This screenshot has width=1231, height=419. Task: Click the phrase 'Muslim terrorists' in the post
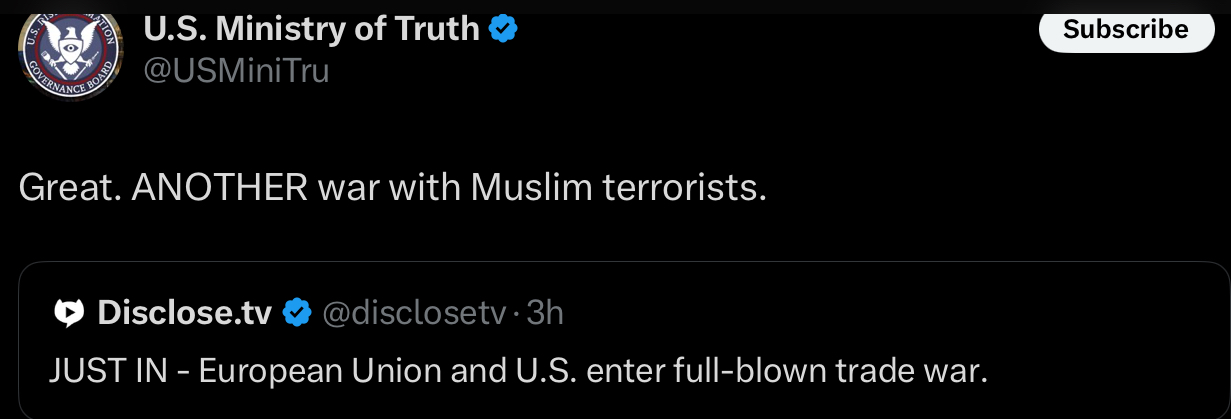click(x=618, y=187)
